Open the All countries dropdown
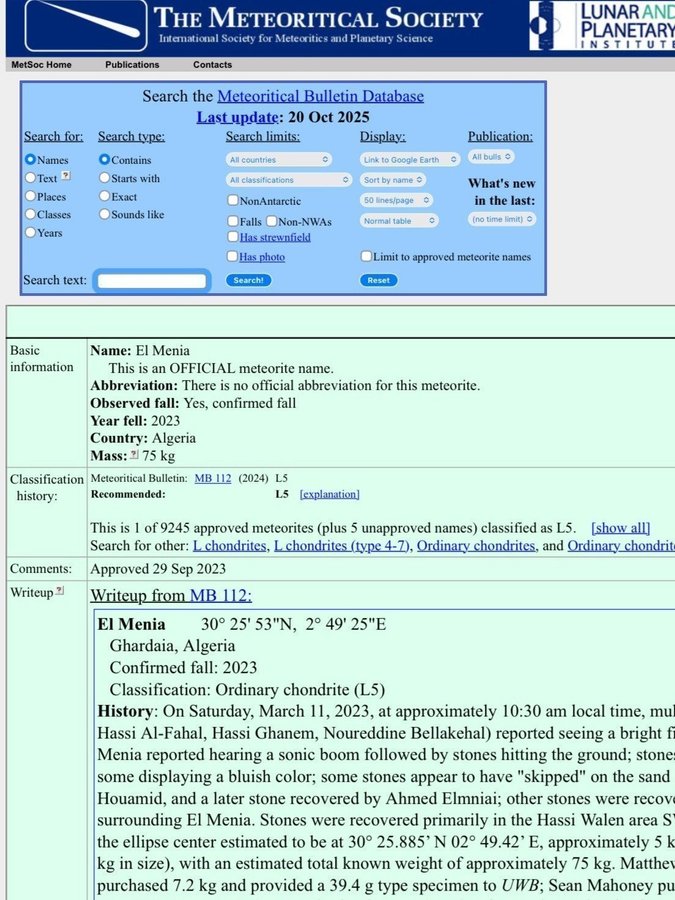 point(279,160)
